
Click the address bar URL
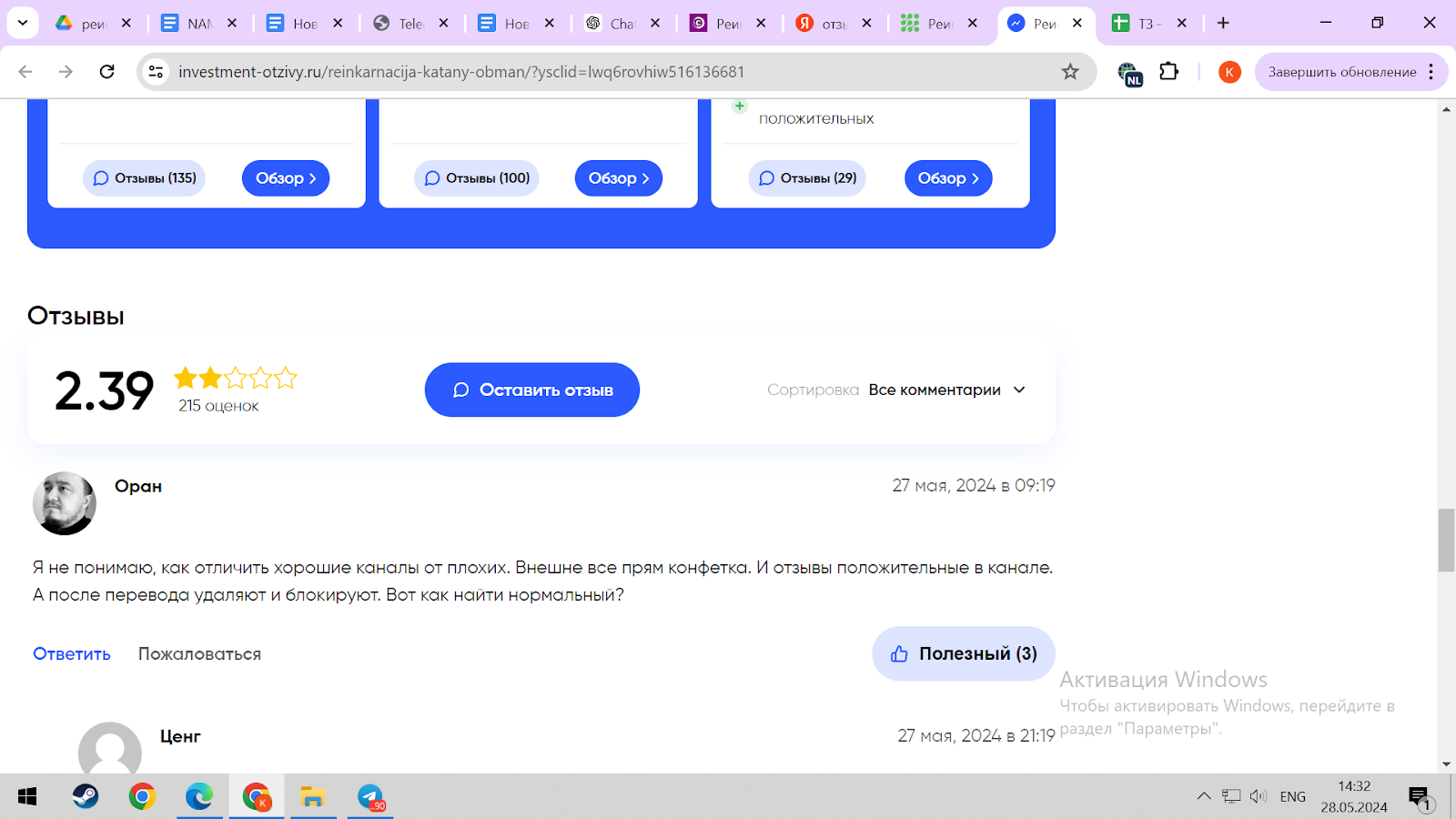click(461, 72)
